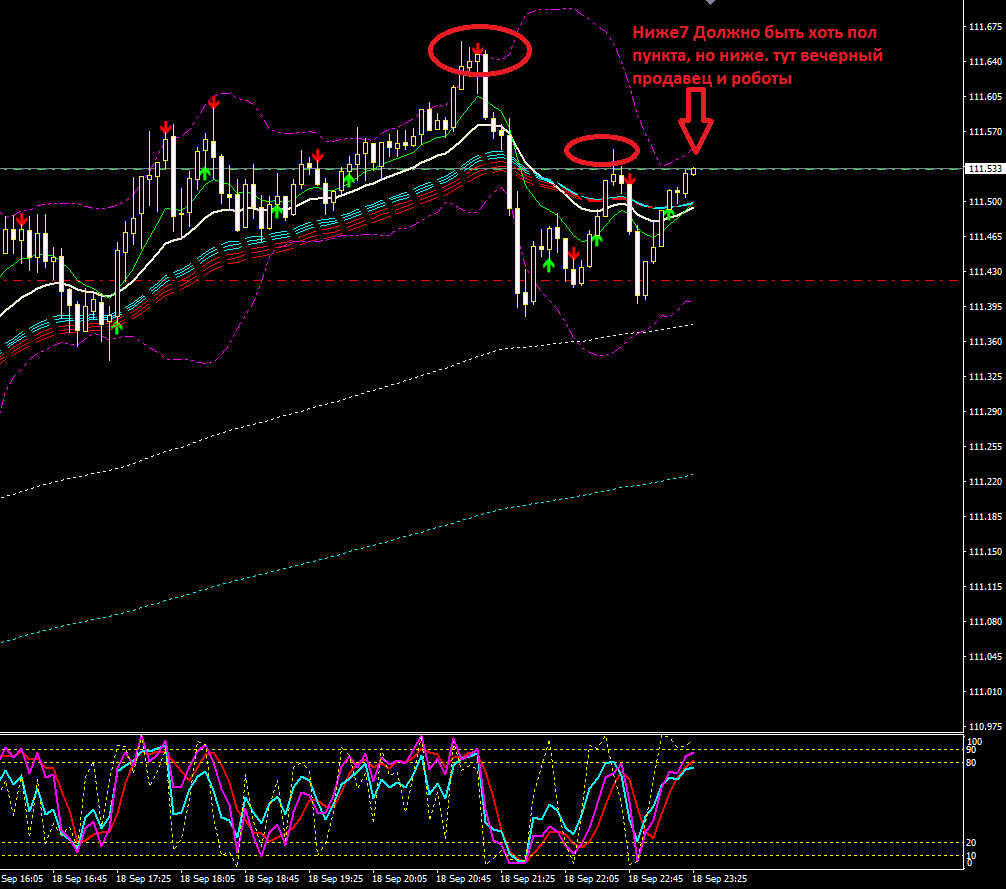Click the 111.360 price scale label
The image size is (1006, 889).
point(985,342)
